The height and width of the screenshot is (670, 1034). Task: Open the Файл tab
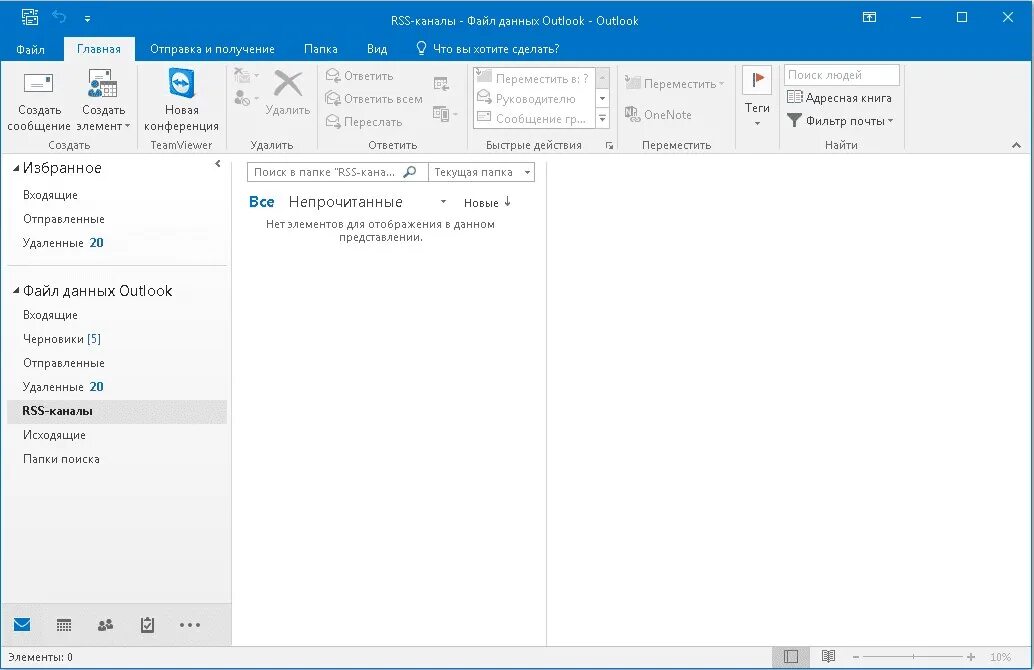pyautogui.click(x=30, y=49)
